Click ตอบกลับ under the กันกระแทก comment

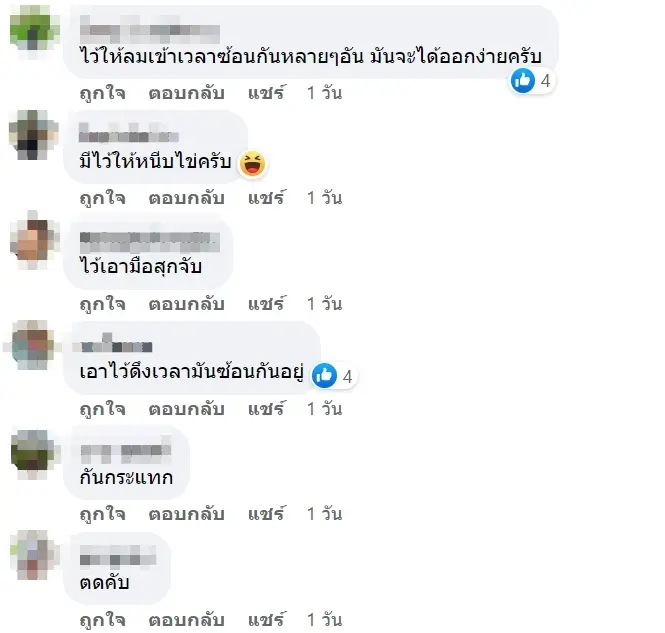click(x=186, y=514)
